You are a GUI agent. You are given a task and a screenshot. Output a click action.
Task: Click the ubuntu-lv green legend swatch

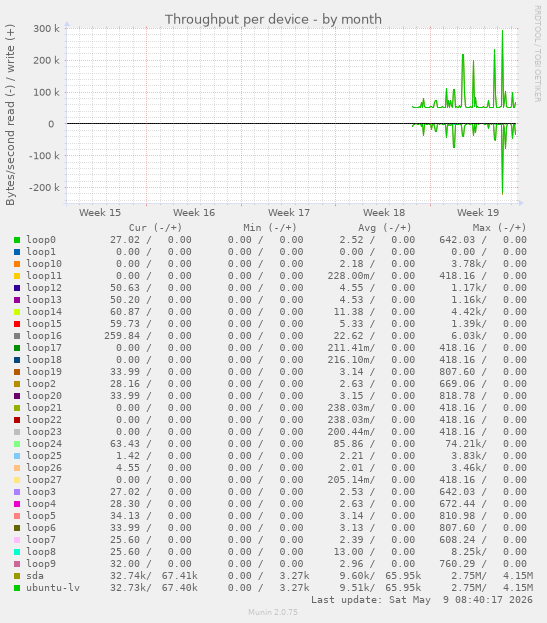click(17, 588)
